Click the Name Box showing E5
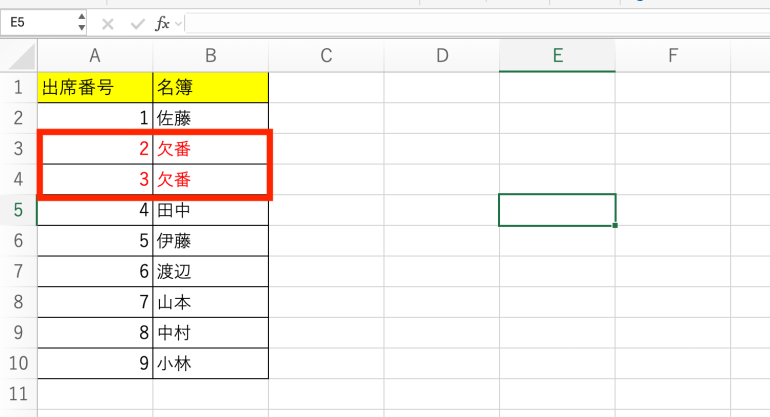 [38, 23]
